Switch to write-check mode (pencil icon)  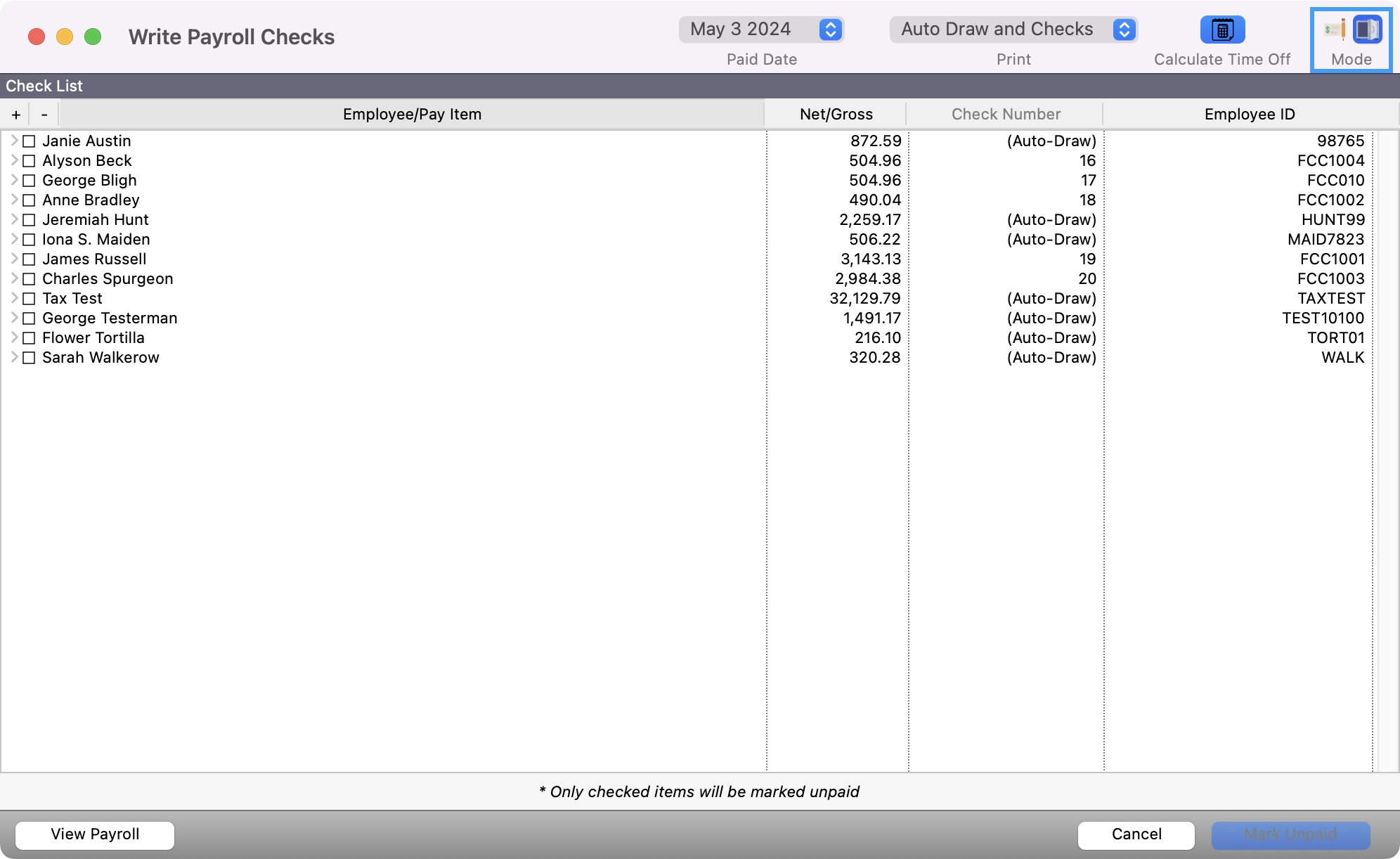(x=1333, y=30)
